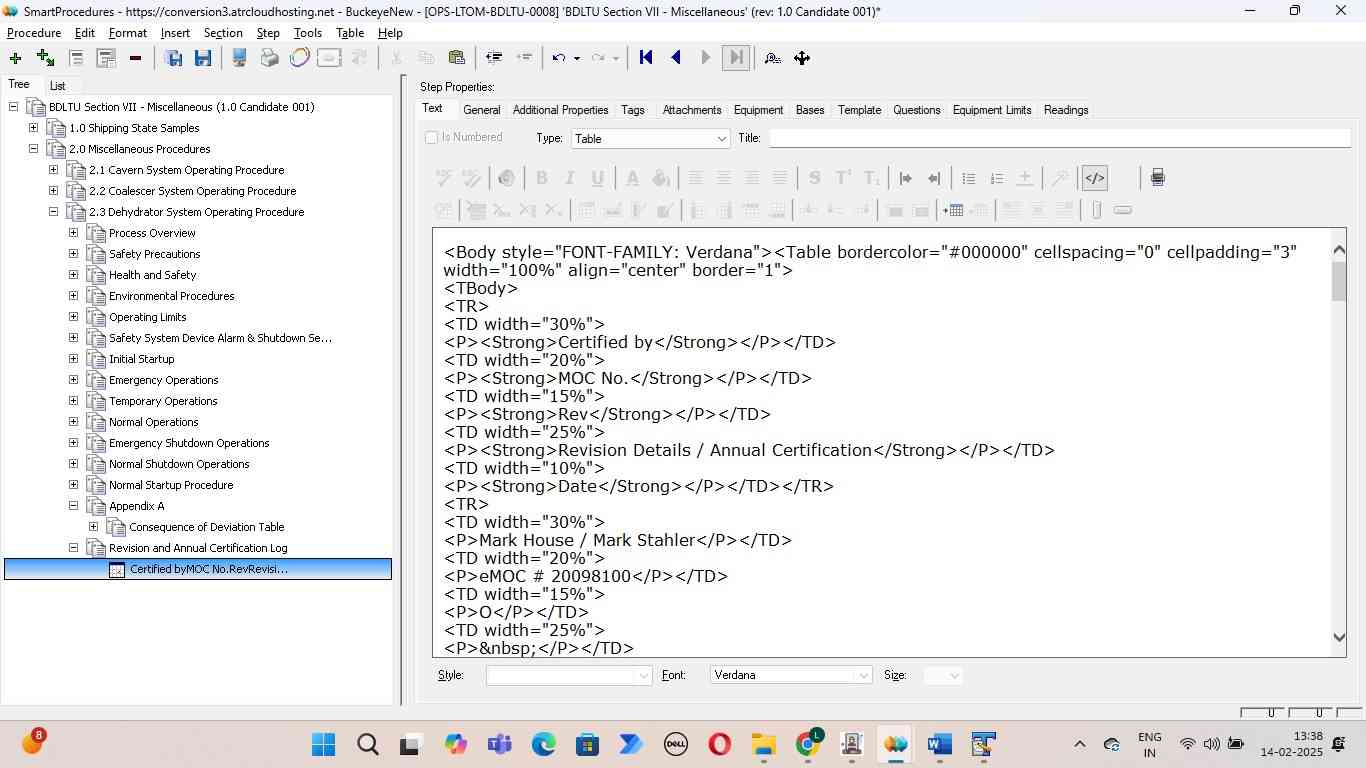The image size is (1366, 768).
Task: Click the green plus with arrow sub-step icon
Action: (45, 58)
